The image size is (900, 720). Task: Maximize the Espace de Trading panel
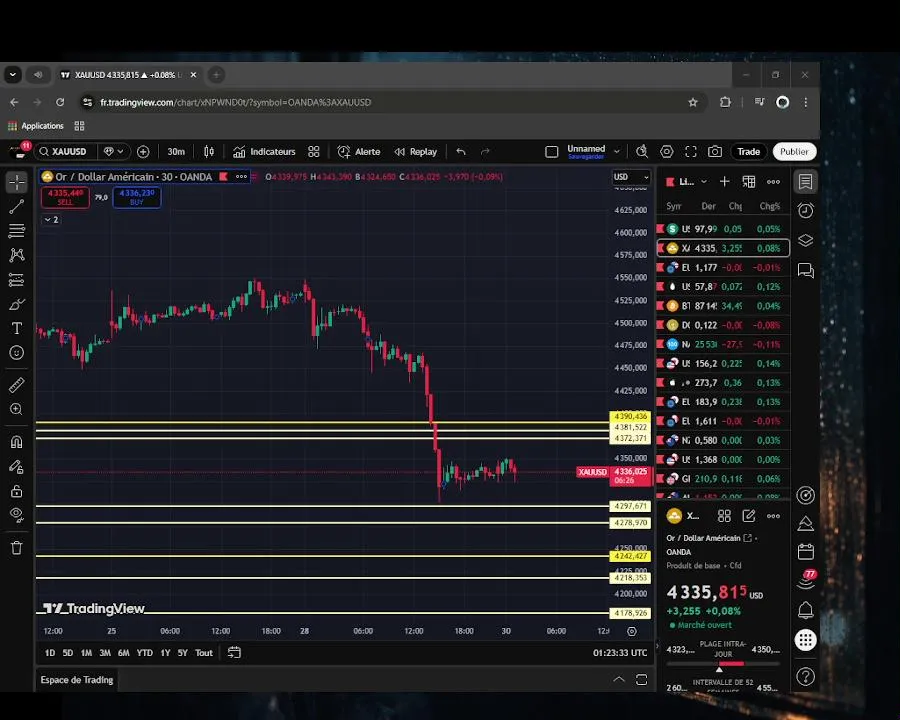642,680
